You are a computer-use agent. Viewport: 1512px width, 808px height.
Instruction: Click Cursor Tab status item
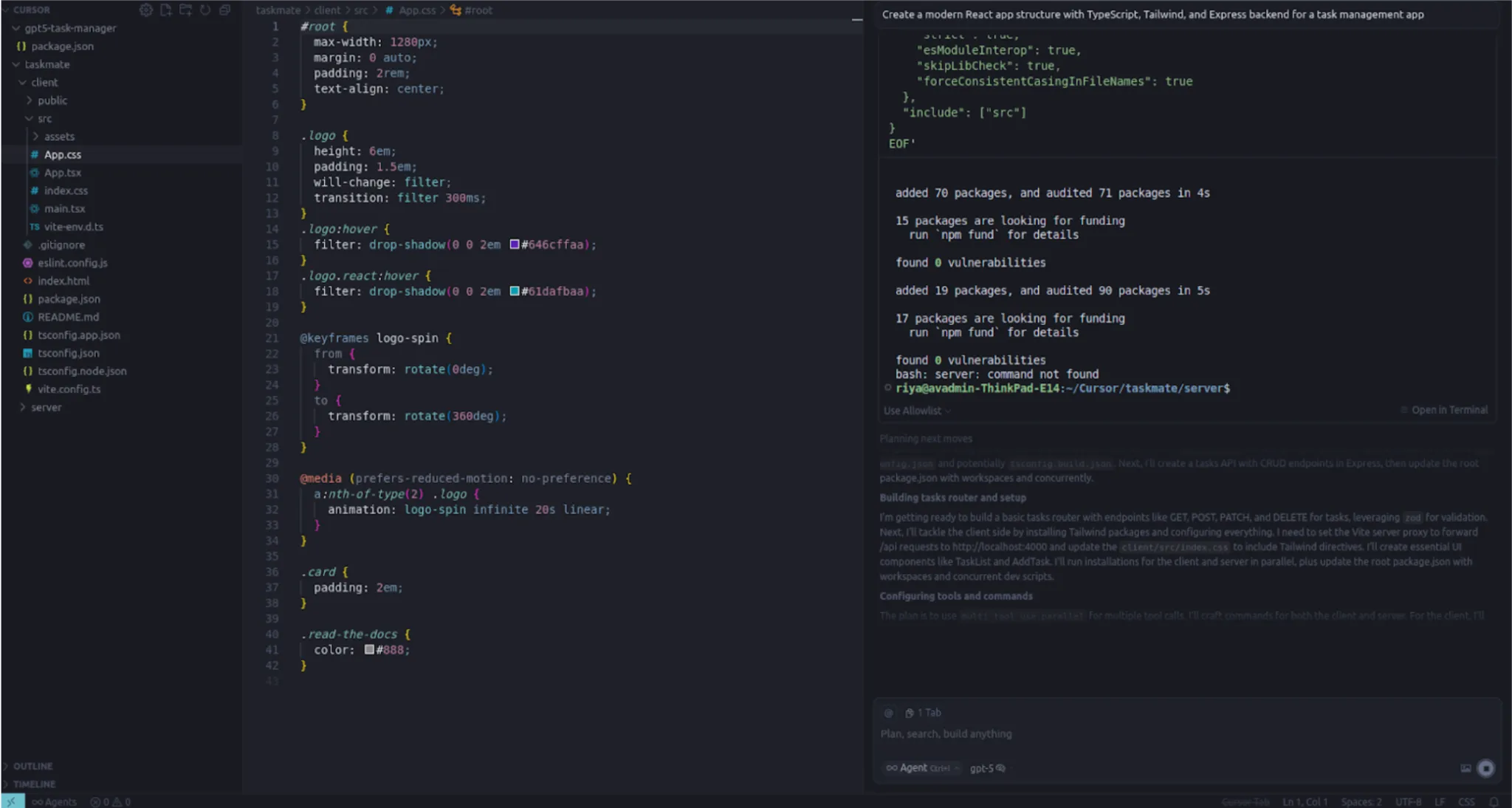[x=1245, y=801]
